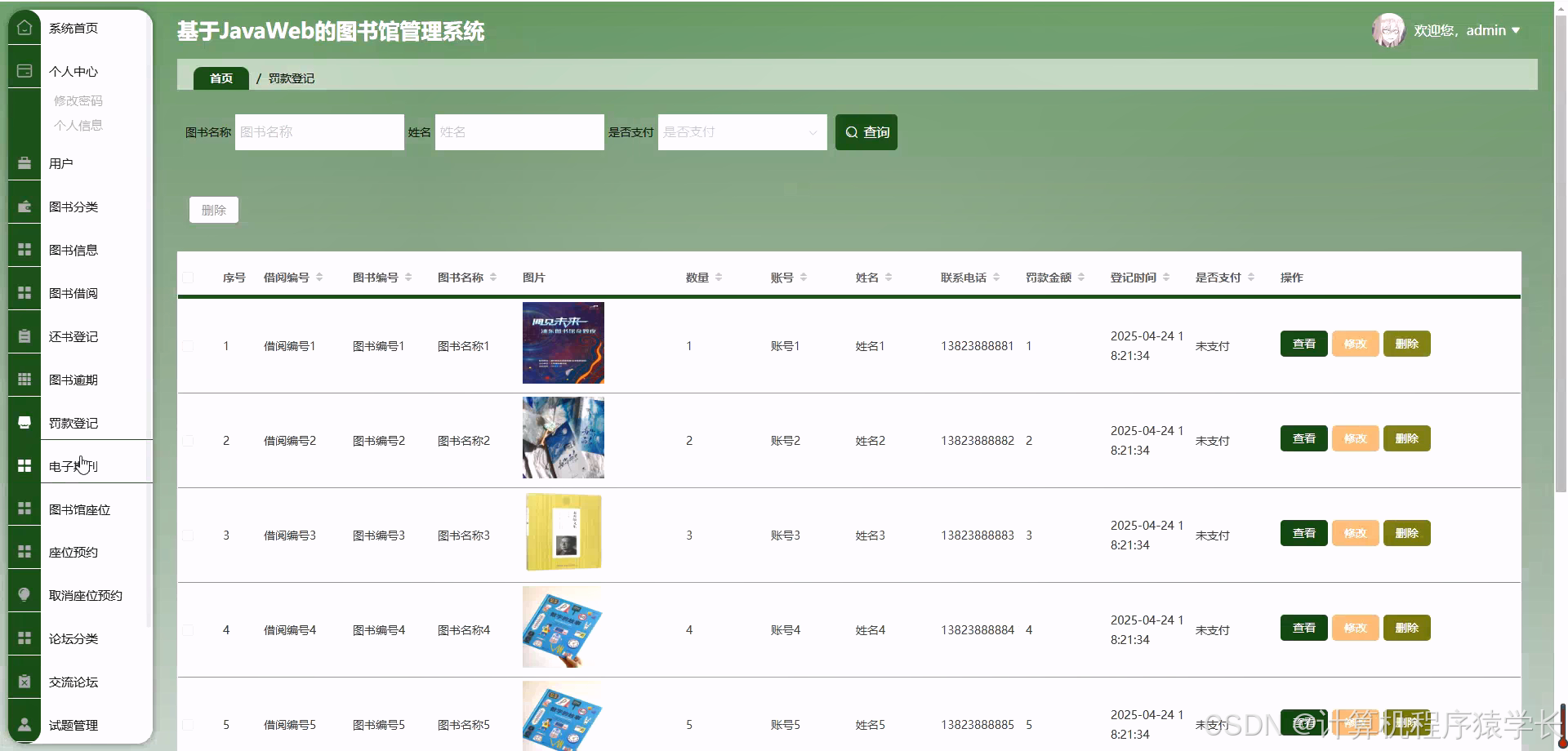Click the icon beside 罚款登记
Screen dimensions: 1568x751
tap(24, 423)
